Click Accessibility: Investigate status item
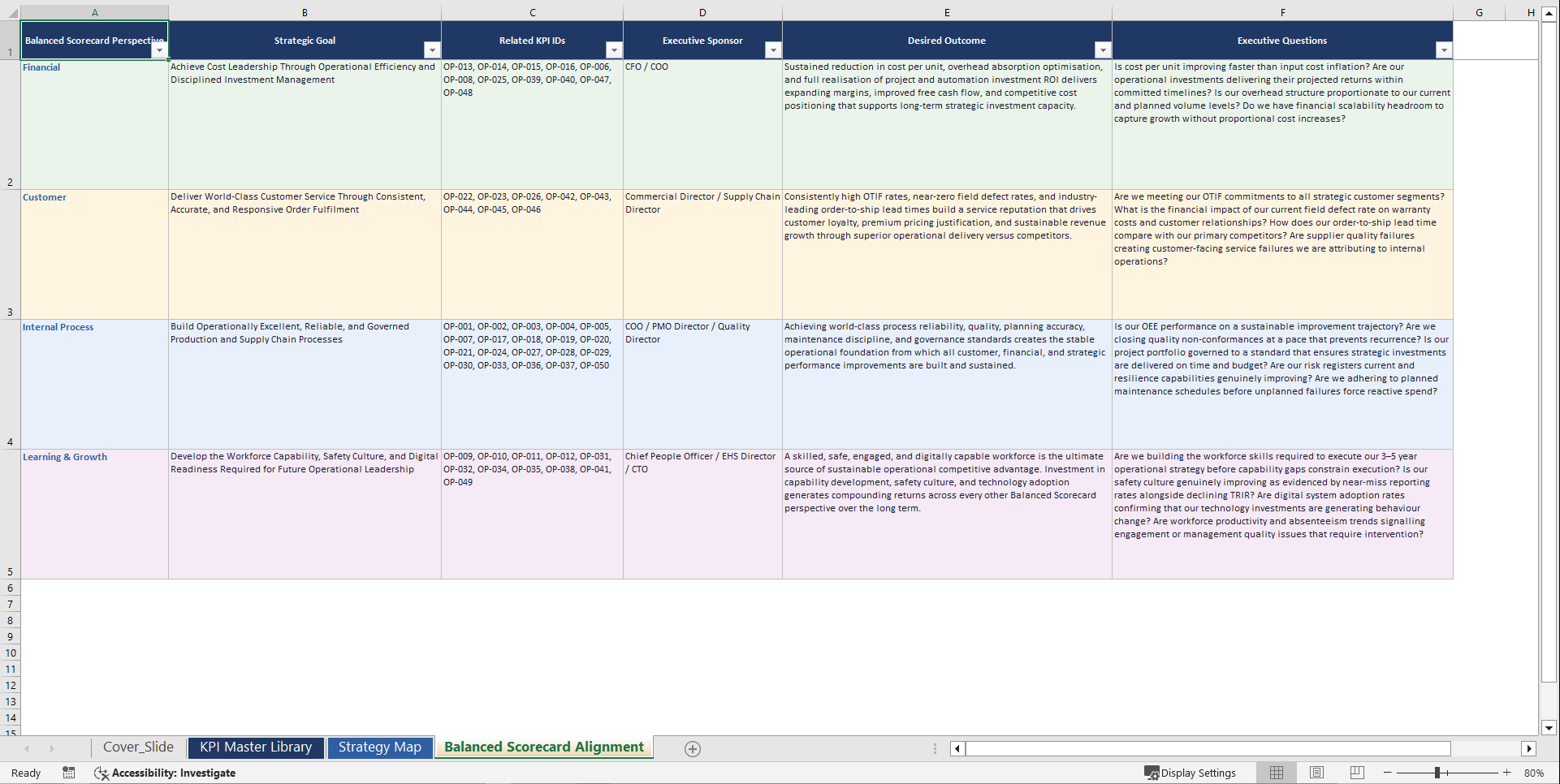The height and width of the screenshot is (784, 1560). click(x=165, y=773)
